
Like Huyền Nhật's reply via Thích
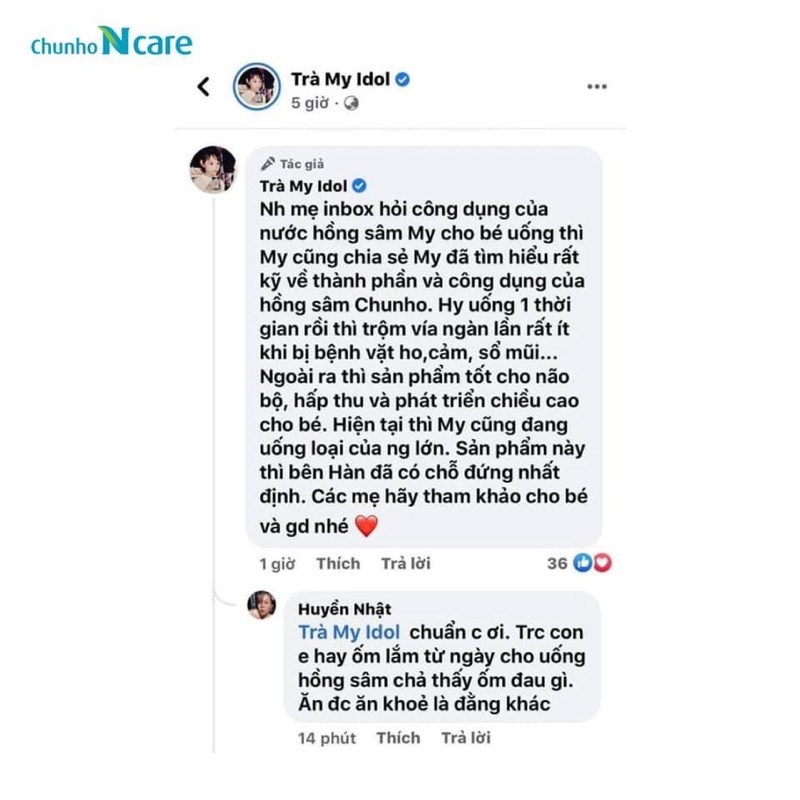[x=398, y=738]
